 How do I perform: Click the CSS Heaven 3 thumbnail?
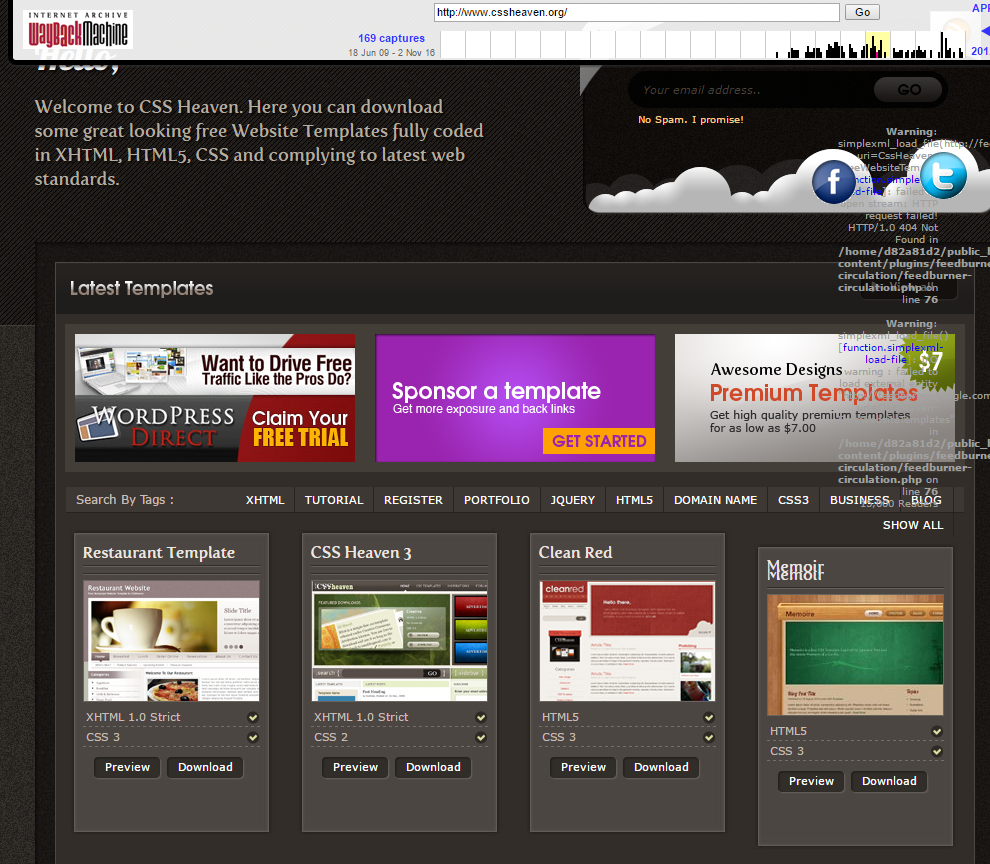click(x=400, y=641)
